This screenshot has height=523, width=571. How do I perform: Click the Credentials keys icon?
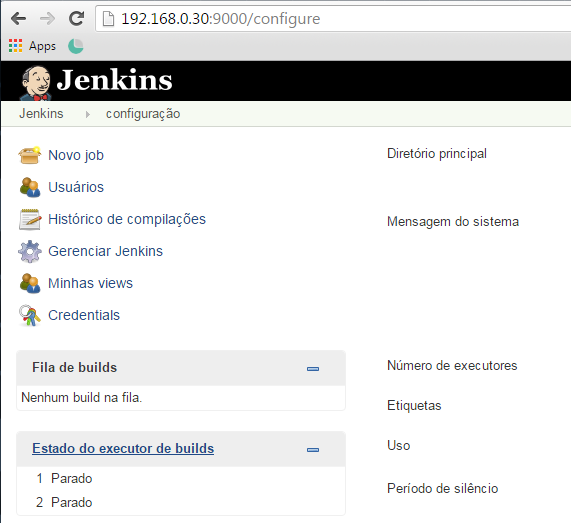tap(29, 315)
